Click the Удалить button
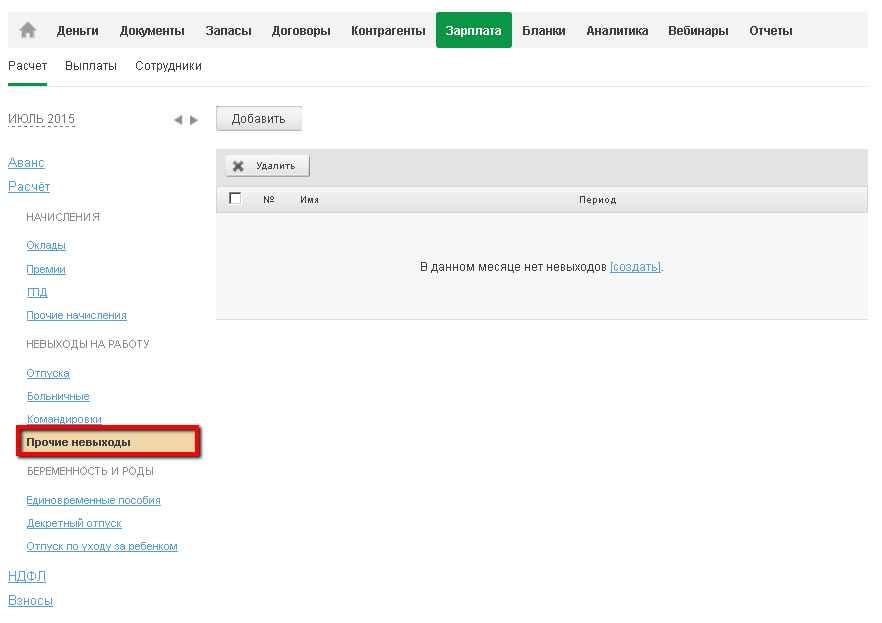This screenshot has height=623, width=882. [267, 166]
